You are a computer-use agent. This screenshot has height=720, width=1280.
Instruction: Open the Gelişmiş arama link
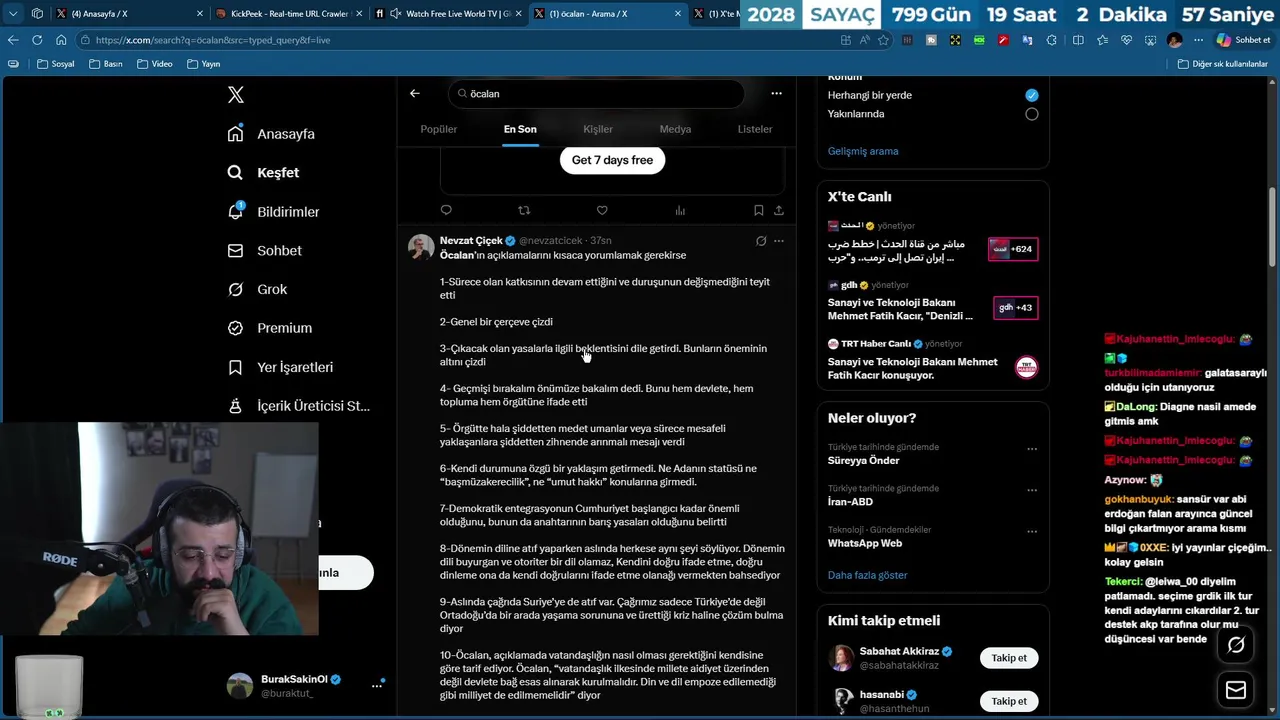(x=863, y=151)
